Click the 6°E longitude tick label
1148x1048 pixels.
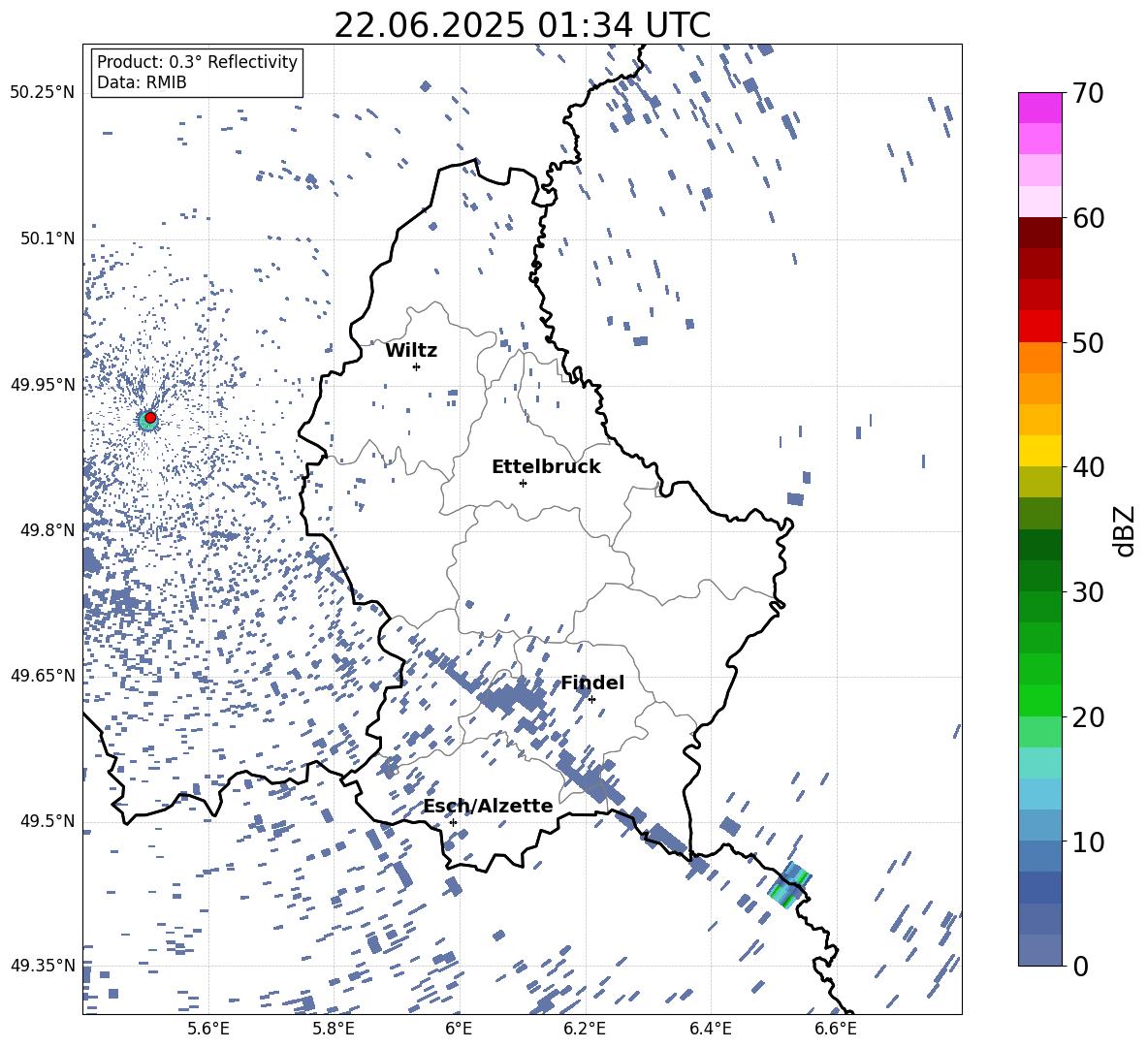point(459,1029)
